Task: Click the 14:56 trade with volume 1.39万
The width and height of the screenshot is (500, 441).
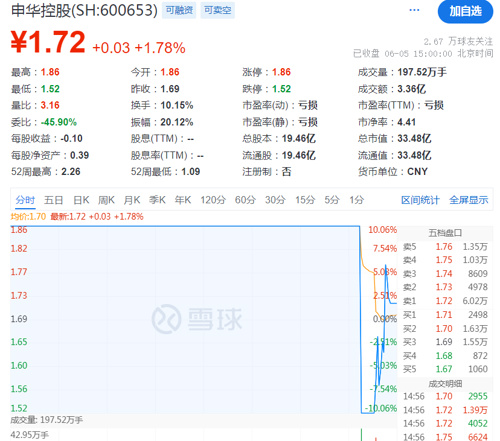Action: [x=445, y=410]
